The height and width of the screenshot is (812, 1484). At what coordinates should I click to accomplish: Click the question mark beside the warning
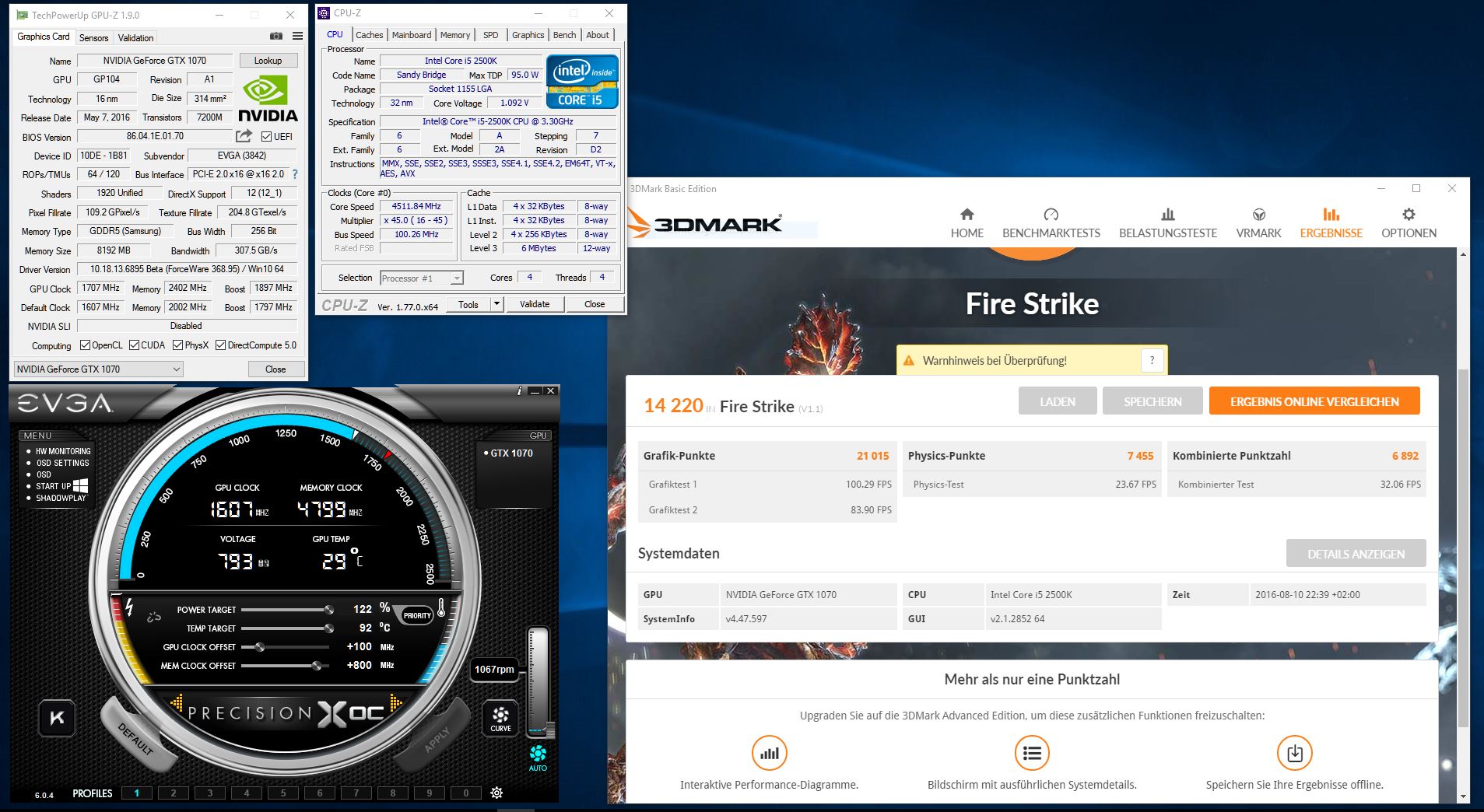coord(1152,360)
